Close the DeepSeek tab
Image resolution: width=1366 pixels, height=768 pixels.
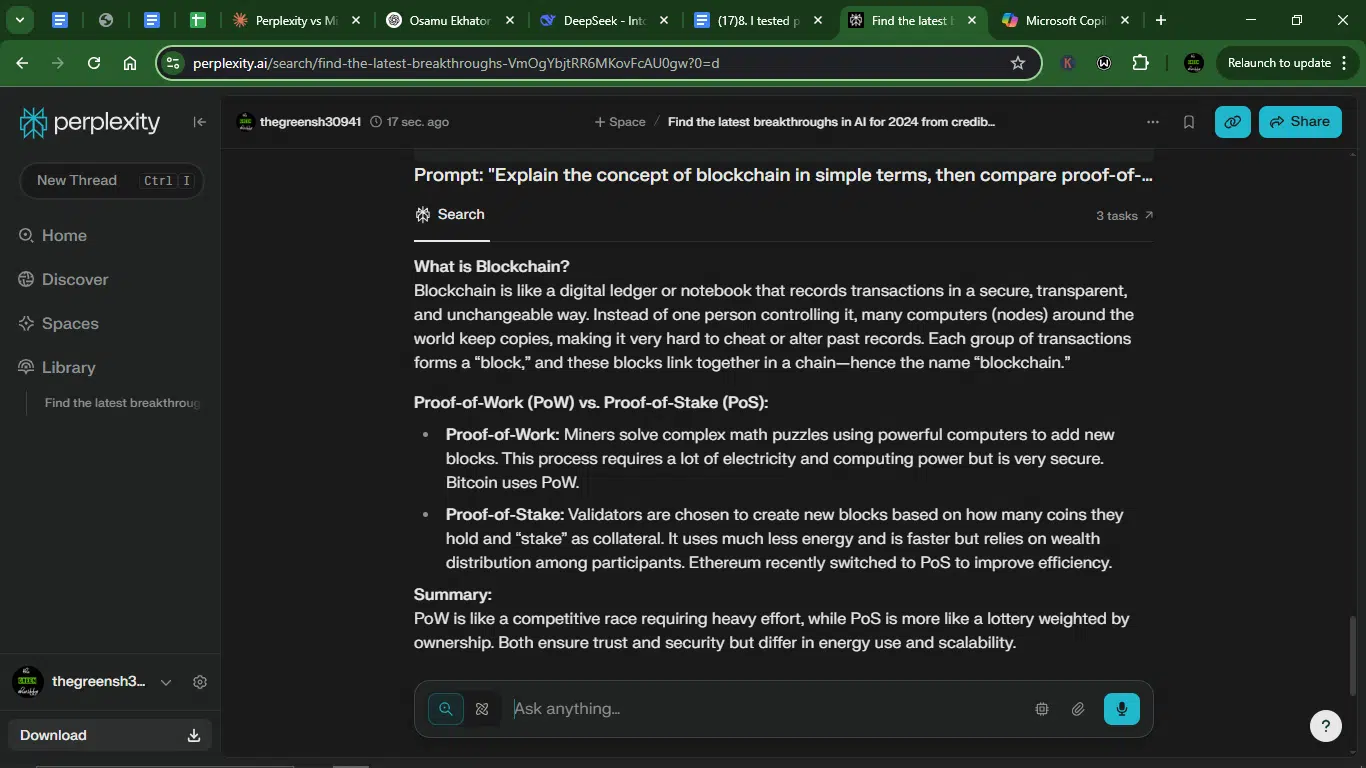click(x=664, y=20)
